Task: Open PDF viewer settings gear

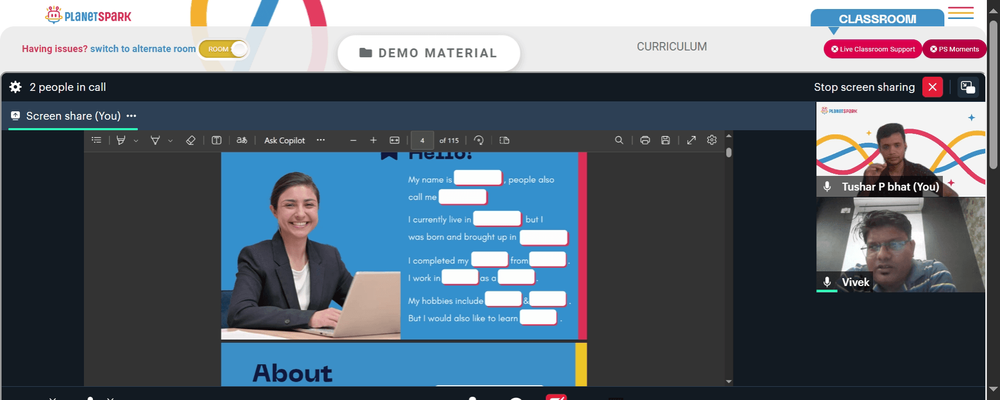Action: [x=712, y=140]
